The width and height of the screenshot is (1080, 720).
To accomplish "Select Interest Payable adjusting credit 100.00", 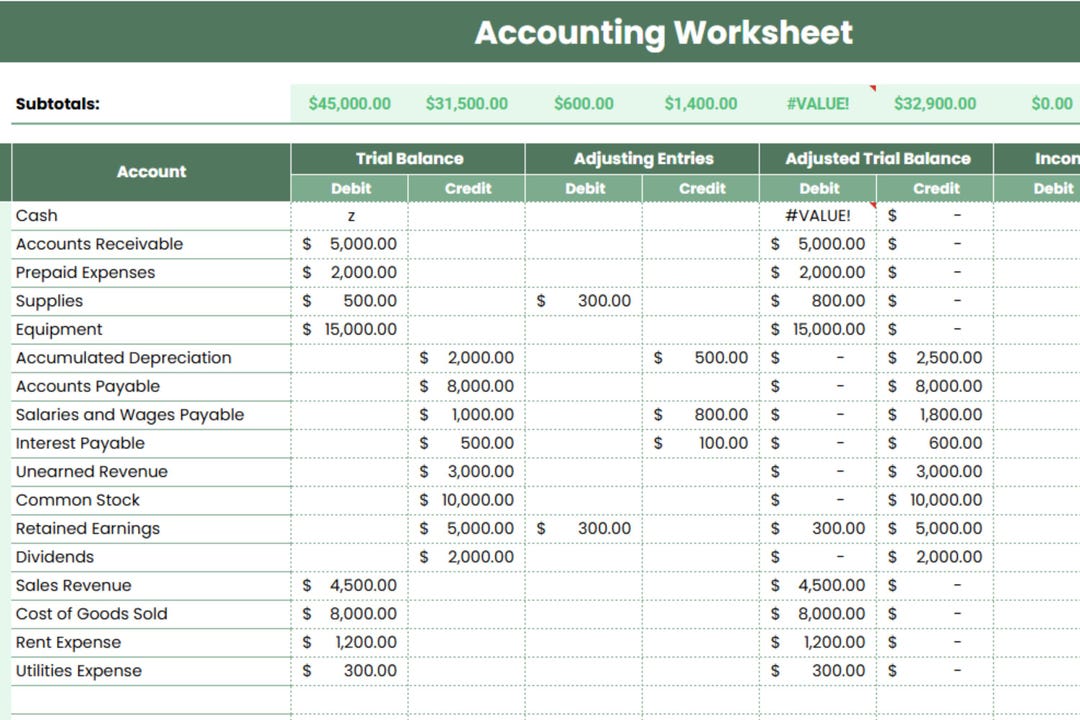I will [700, 443].
